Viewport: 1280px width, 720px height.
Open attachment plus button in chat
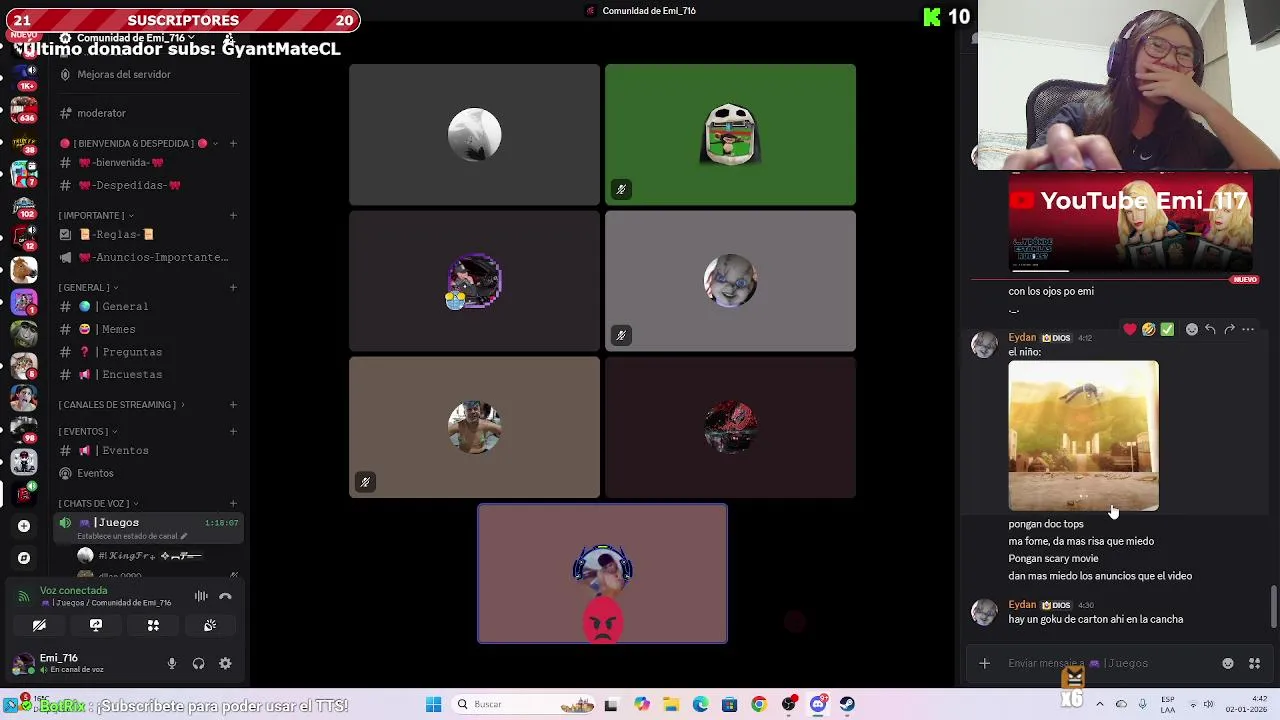click(x=984, y=663)
